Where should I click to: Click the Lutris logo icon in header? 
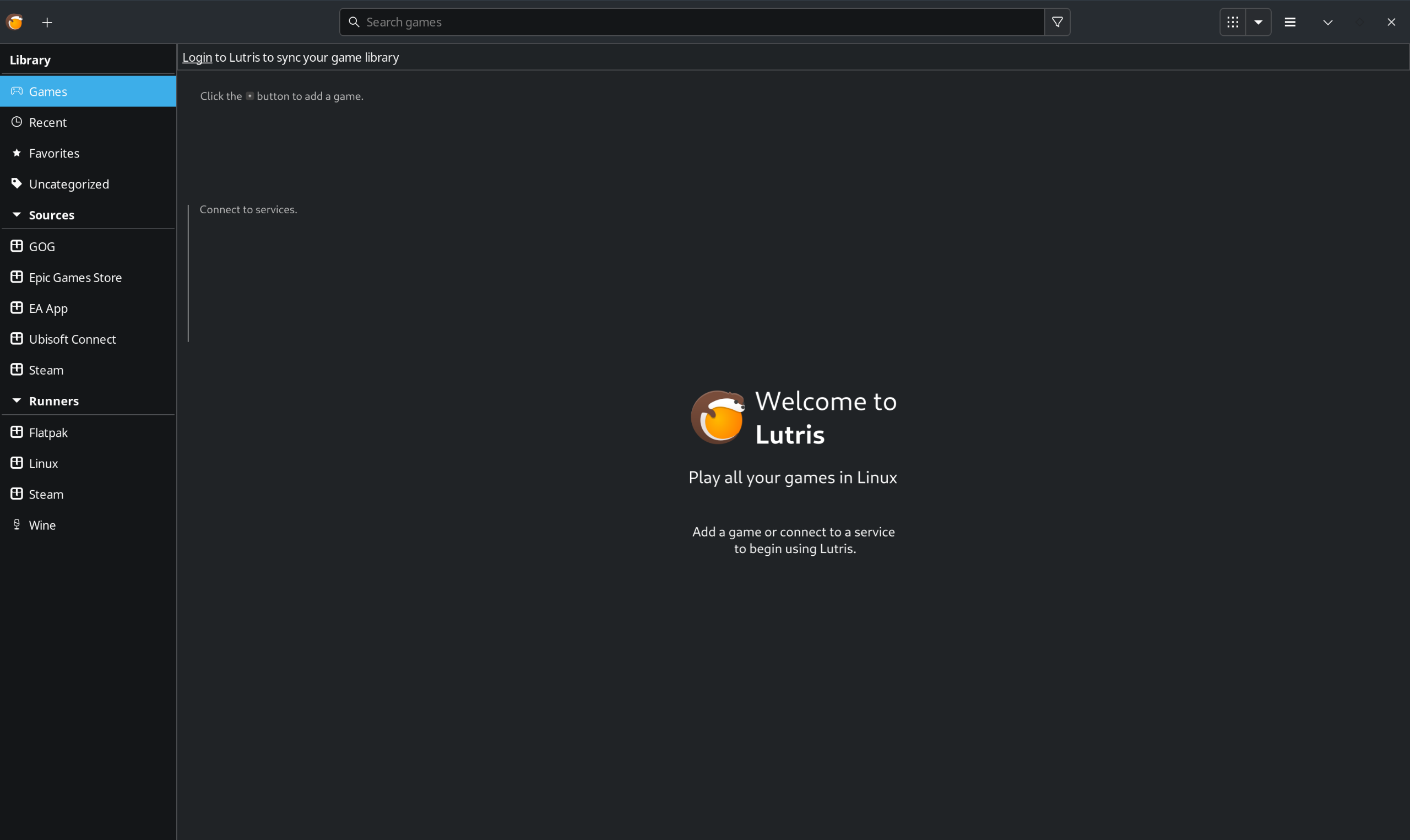pyautogui.click(x=15, y=22)
